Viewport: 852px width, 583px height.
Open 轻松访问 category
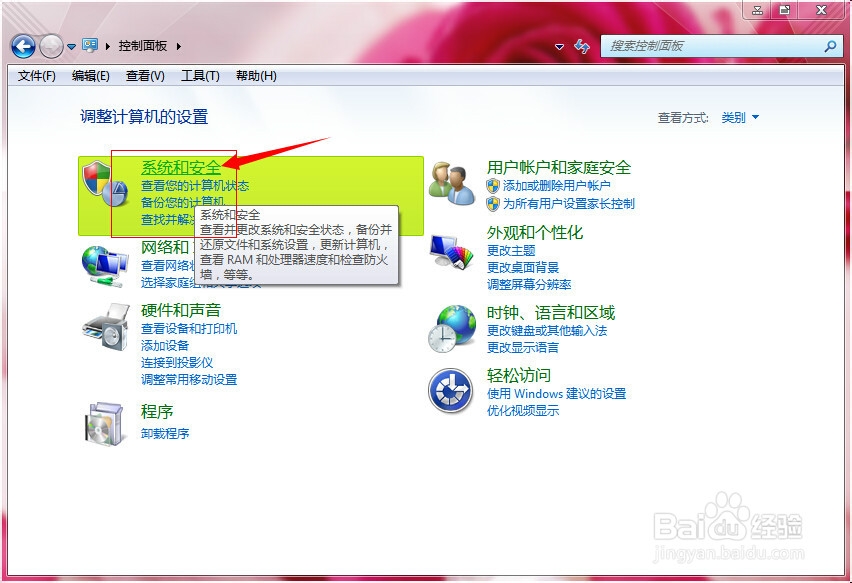coord(518,375)
